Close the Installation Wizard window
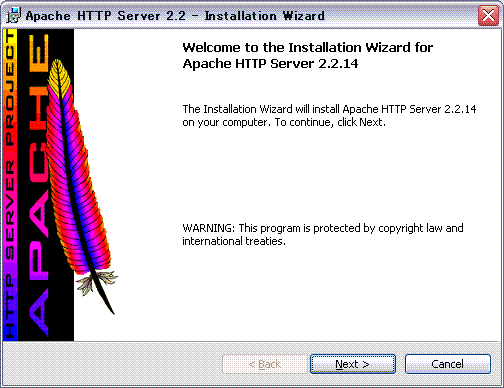 pos(488,15)
